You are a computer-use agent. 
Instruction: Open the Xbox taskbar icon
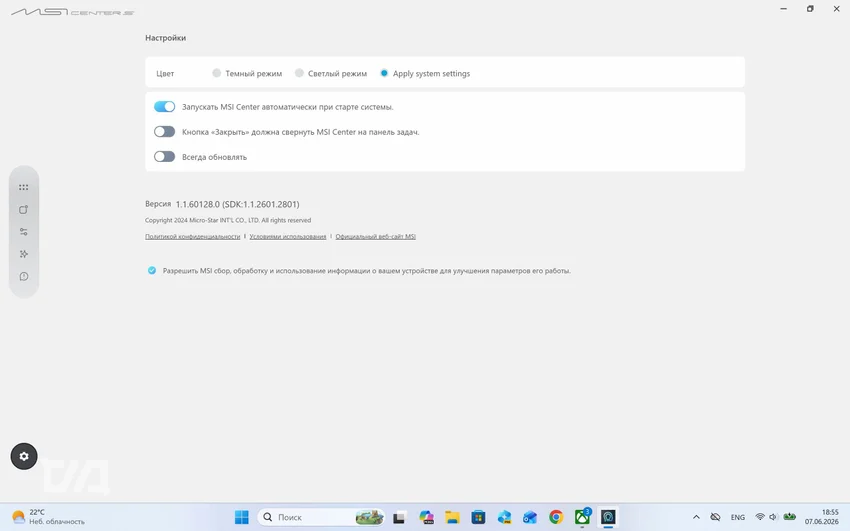(x=582, y=517)
